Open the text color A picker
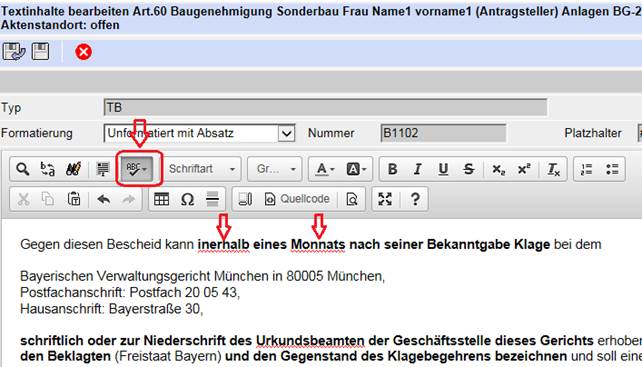Image resolution: width=642 pixels, height=367 pixels. tap(326, 169)
